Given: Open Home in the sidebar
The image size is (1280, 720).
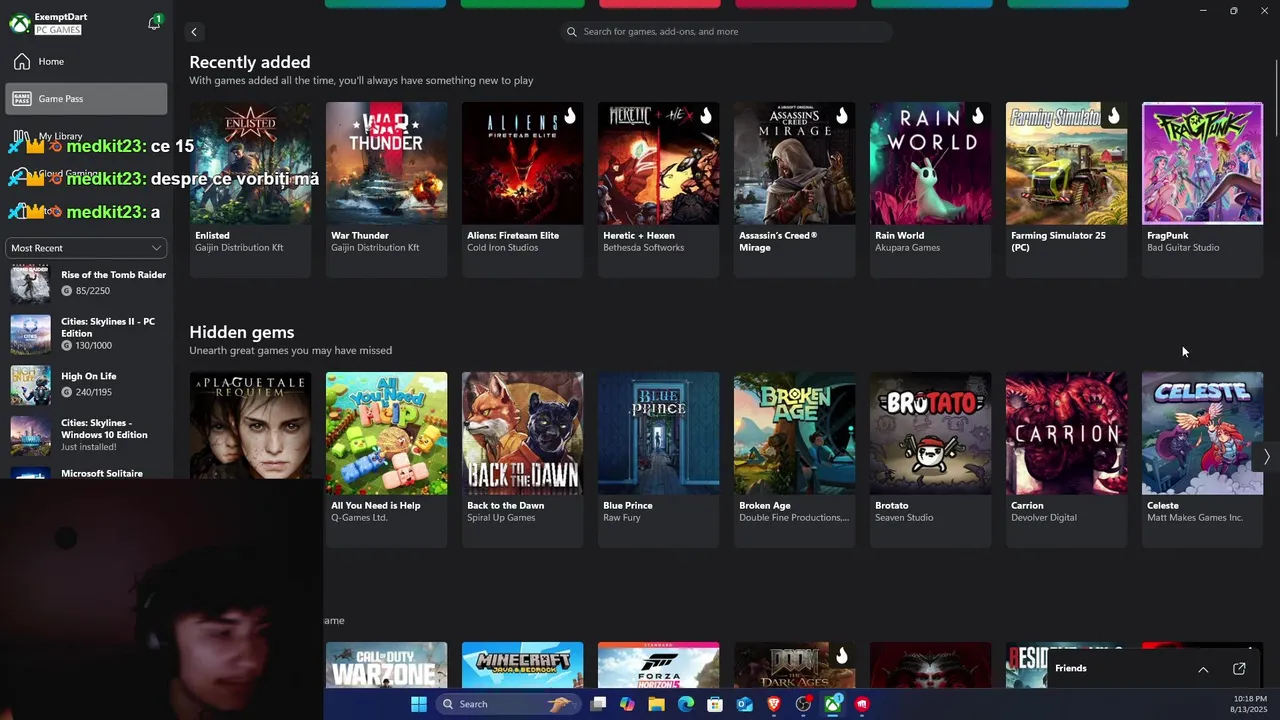Looking at the screenshot, I should point(86,62).
